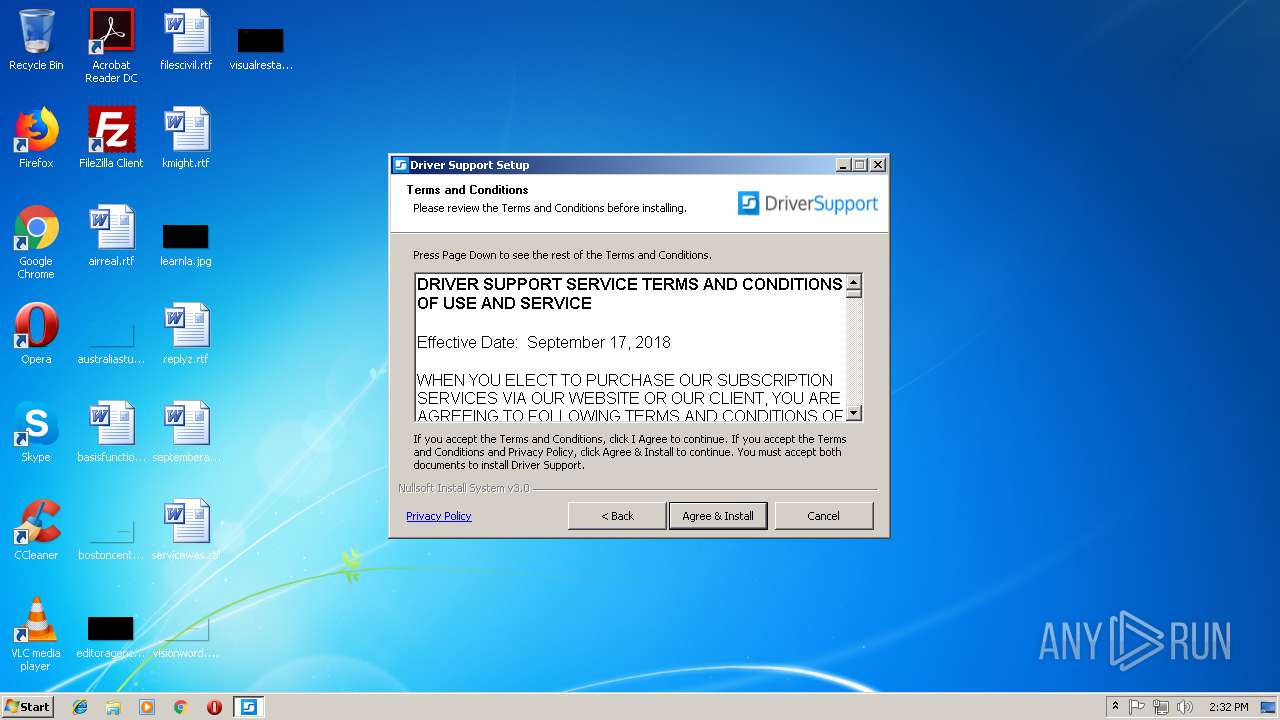Image resolution: width=1280 pixels, height=720 pixels.
Task: Click the Show desktop button
Action: [x=1270, y=707]
